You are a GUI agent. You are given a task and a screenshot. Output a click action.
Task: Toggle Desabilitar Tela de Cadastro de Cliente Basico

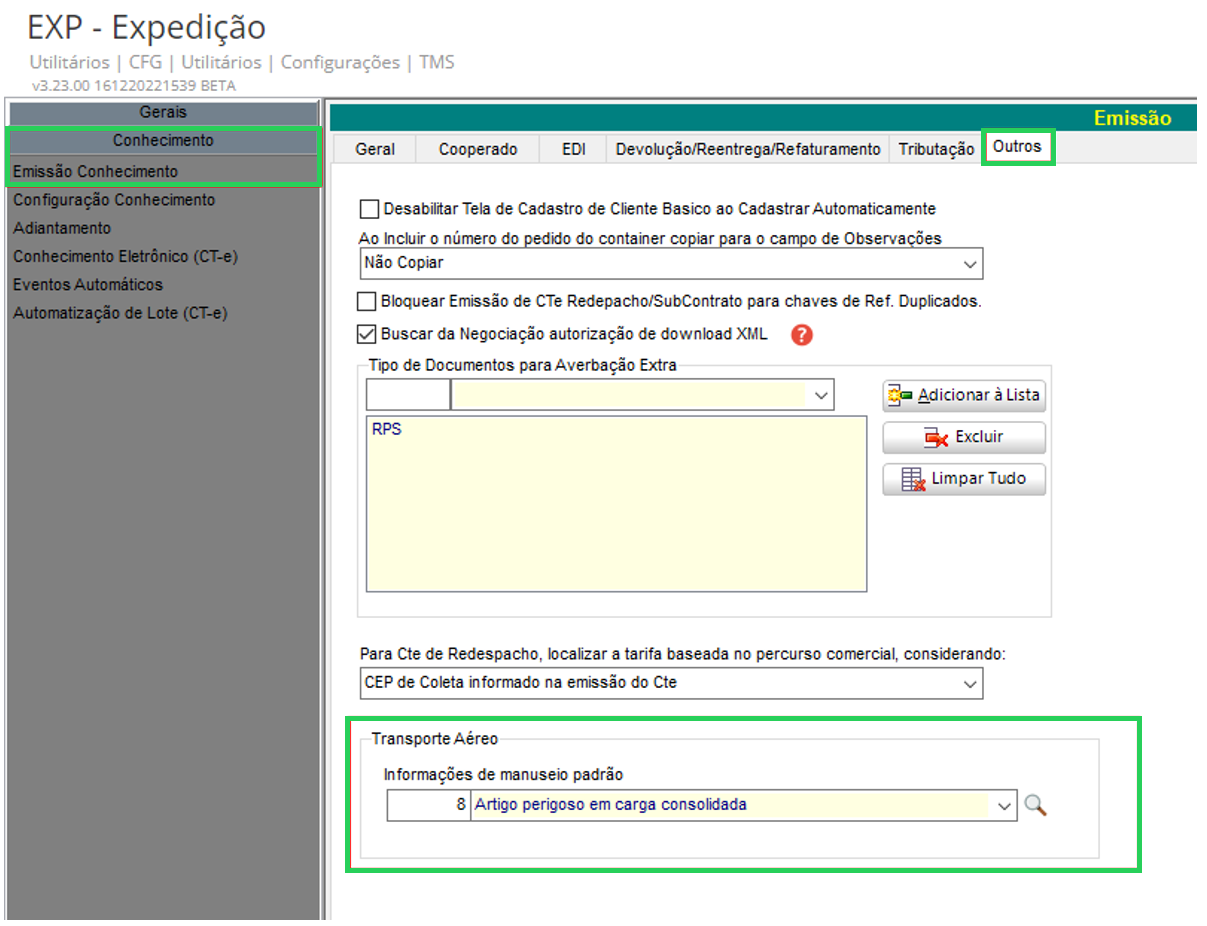369,209
